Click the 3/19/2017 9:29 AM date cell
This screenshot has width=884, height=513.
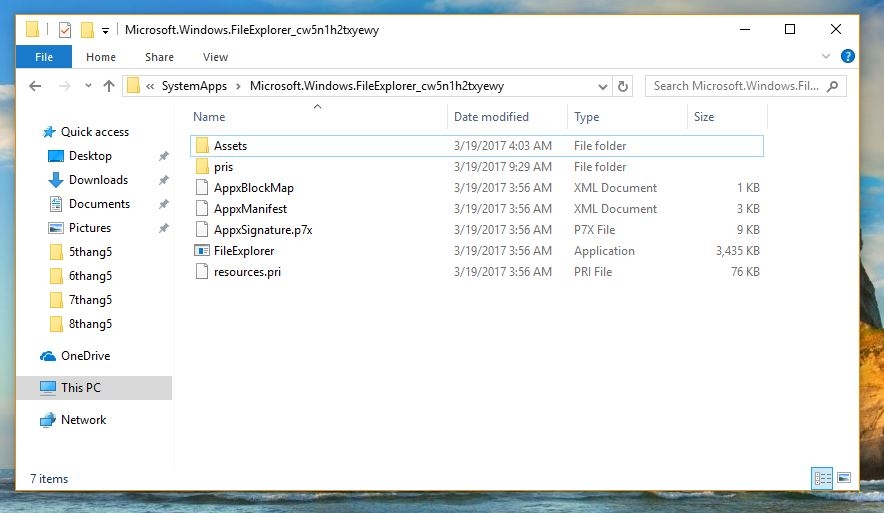click(502, 166)
